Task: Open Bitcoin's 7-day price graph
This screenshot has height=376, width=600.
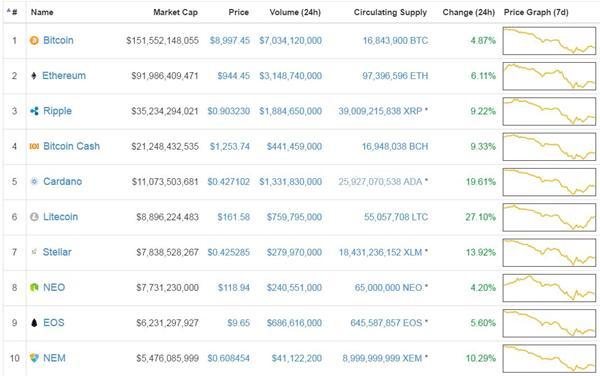Action: (549, 41)
